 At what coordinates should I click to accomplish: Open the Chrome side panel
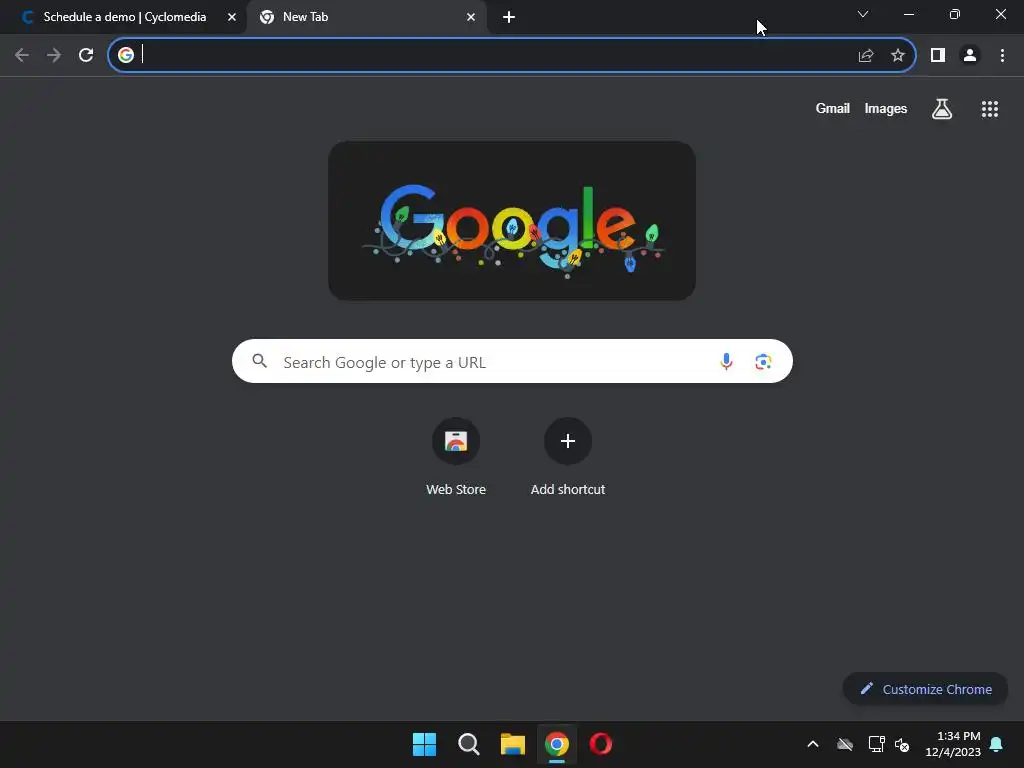(x=938, y=56)
